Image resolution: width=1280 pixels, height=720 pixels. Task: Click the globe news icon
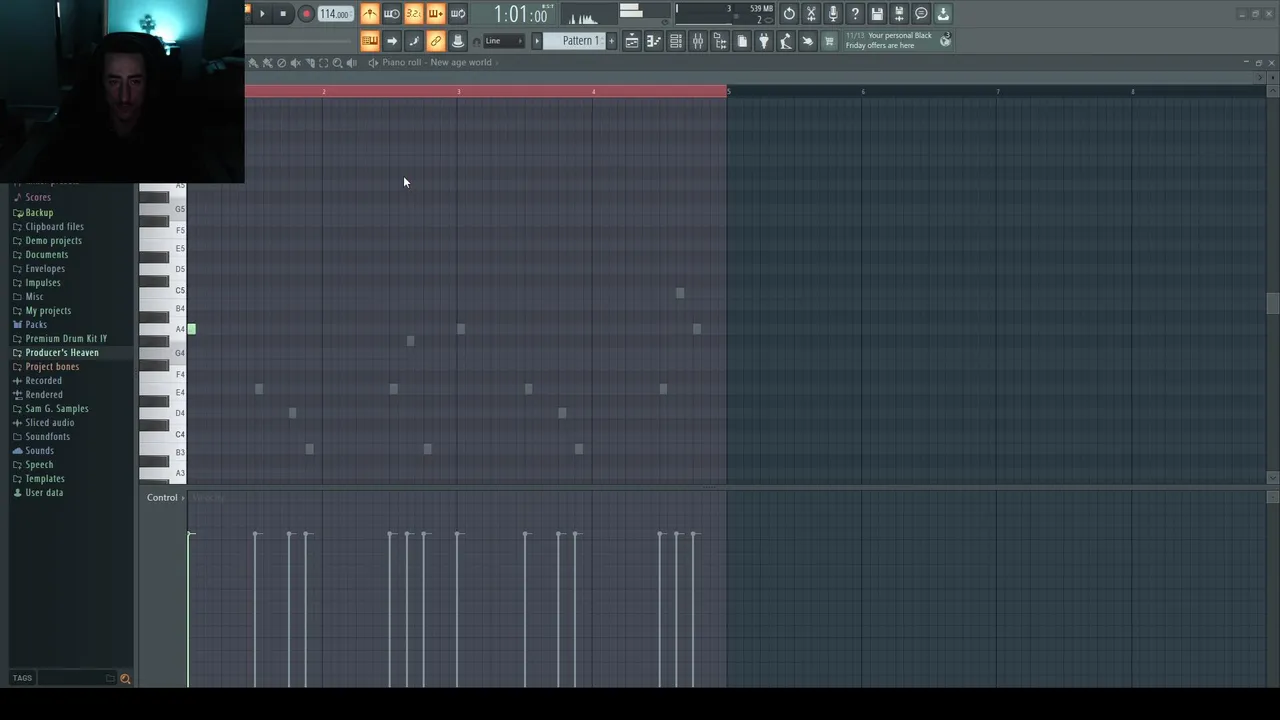pyautogui.click(x=945, y=40)
